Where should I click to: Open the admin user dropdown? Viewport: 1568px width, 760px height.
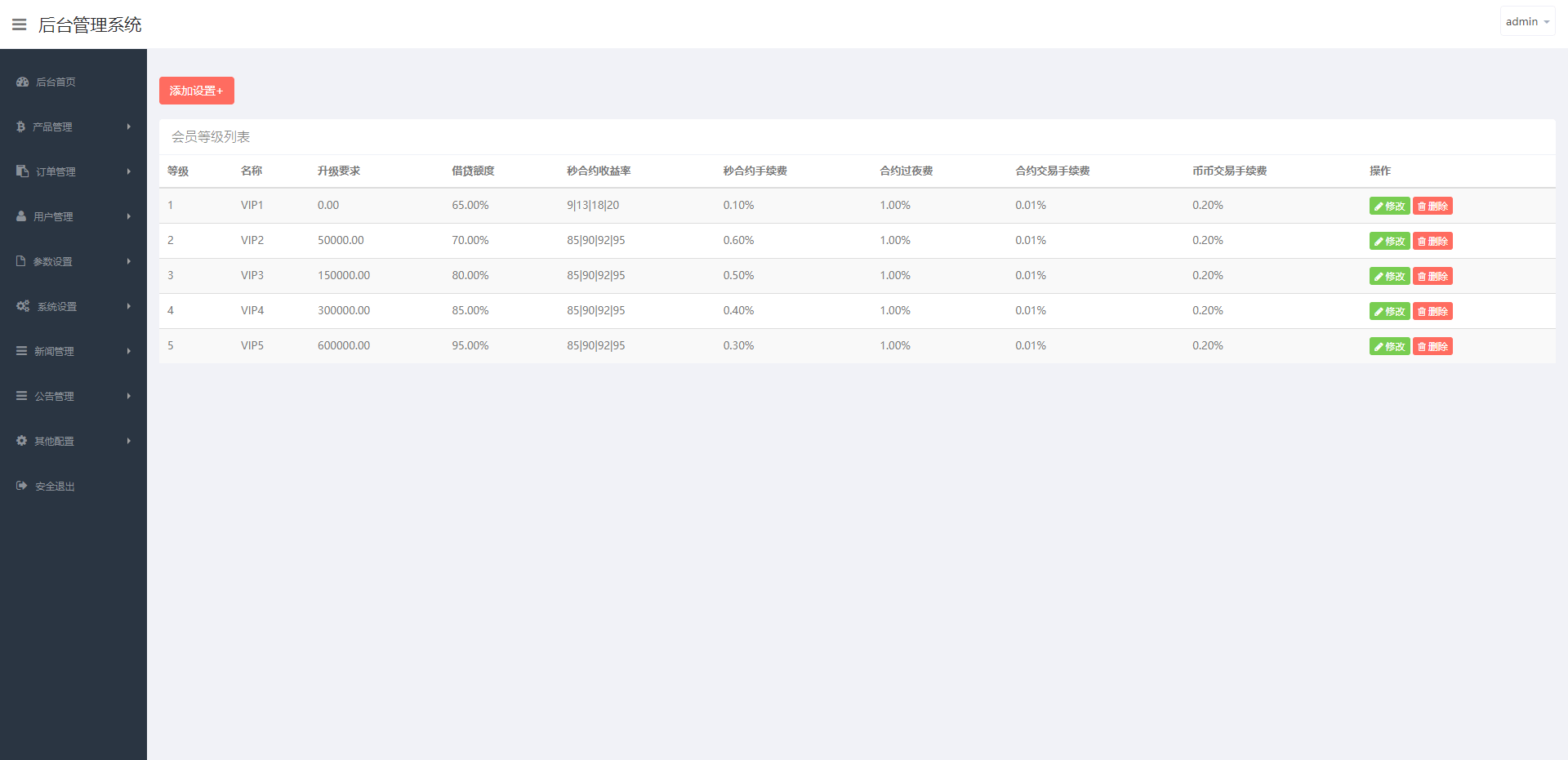[x=1526, y=22]
